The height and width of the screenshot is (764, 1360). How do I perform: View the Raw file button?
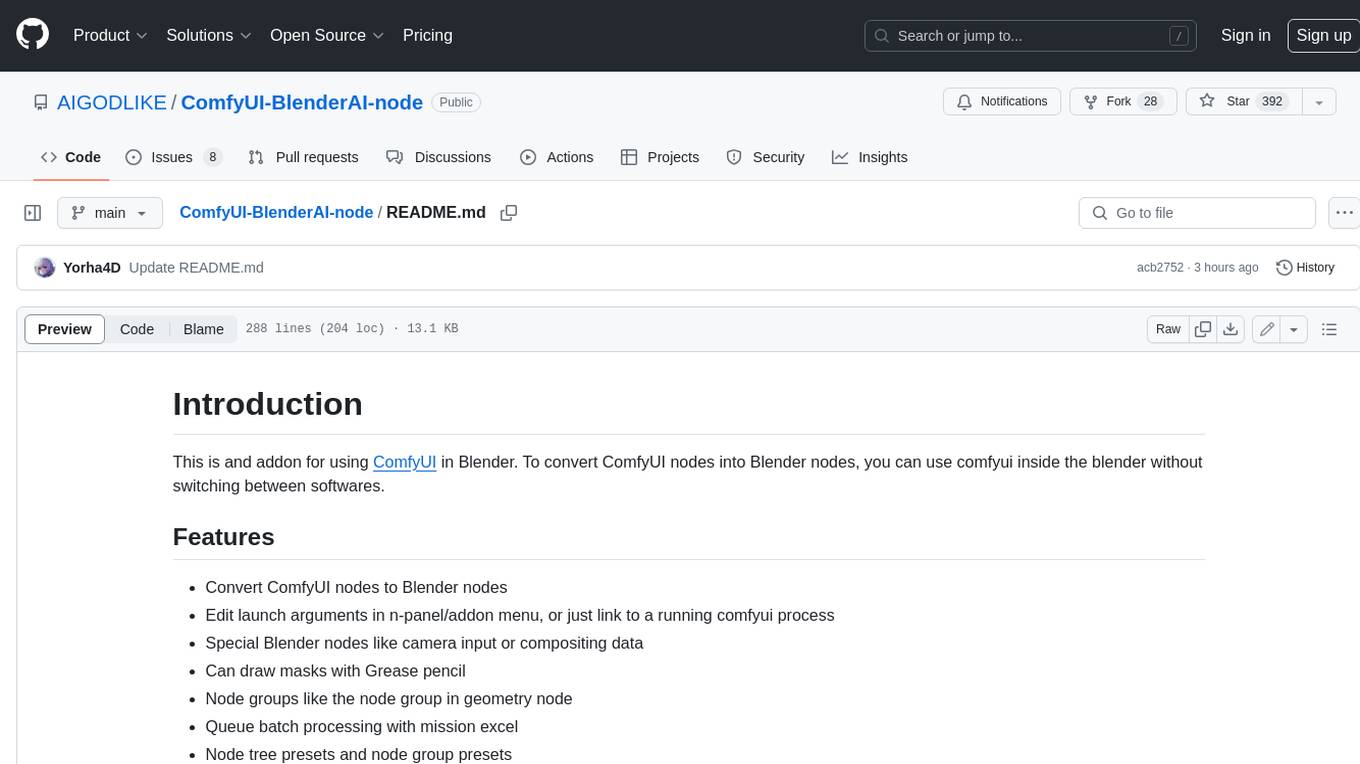pyautogui.click(x=1168, y=329)
